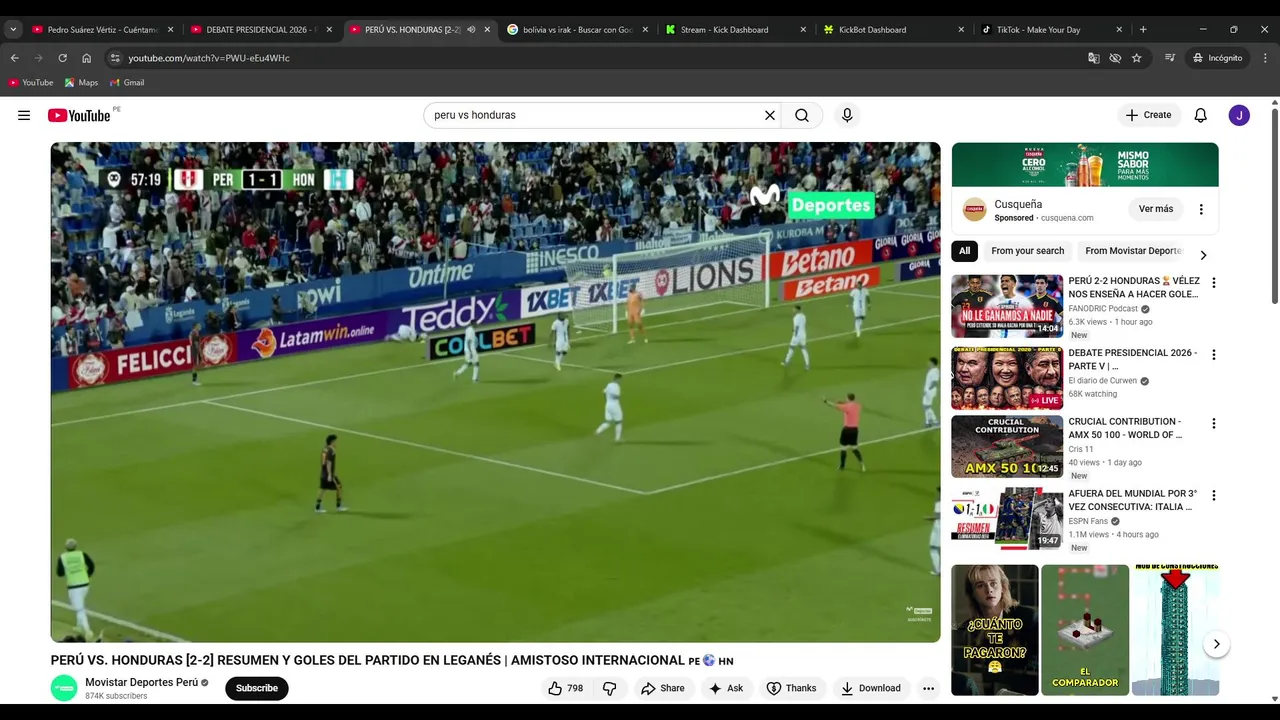Click the Ask button
Screen dimensions: 1280x720
coord(726,688)
